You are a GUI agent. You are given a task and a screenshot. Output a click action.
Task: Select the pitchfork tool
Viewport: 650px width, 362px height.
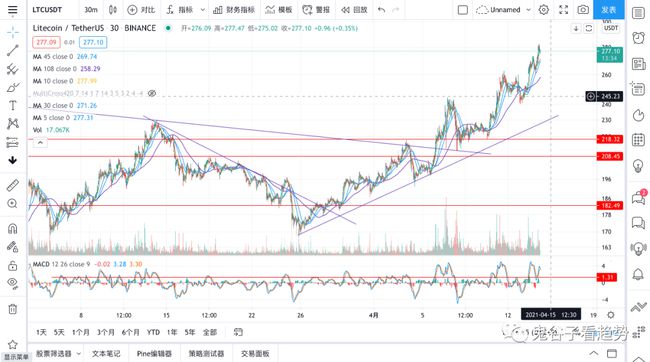coord(12,69)
